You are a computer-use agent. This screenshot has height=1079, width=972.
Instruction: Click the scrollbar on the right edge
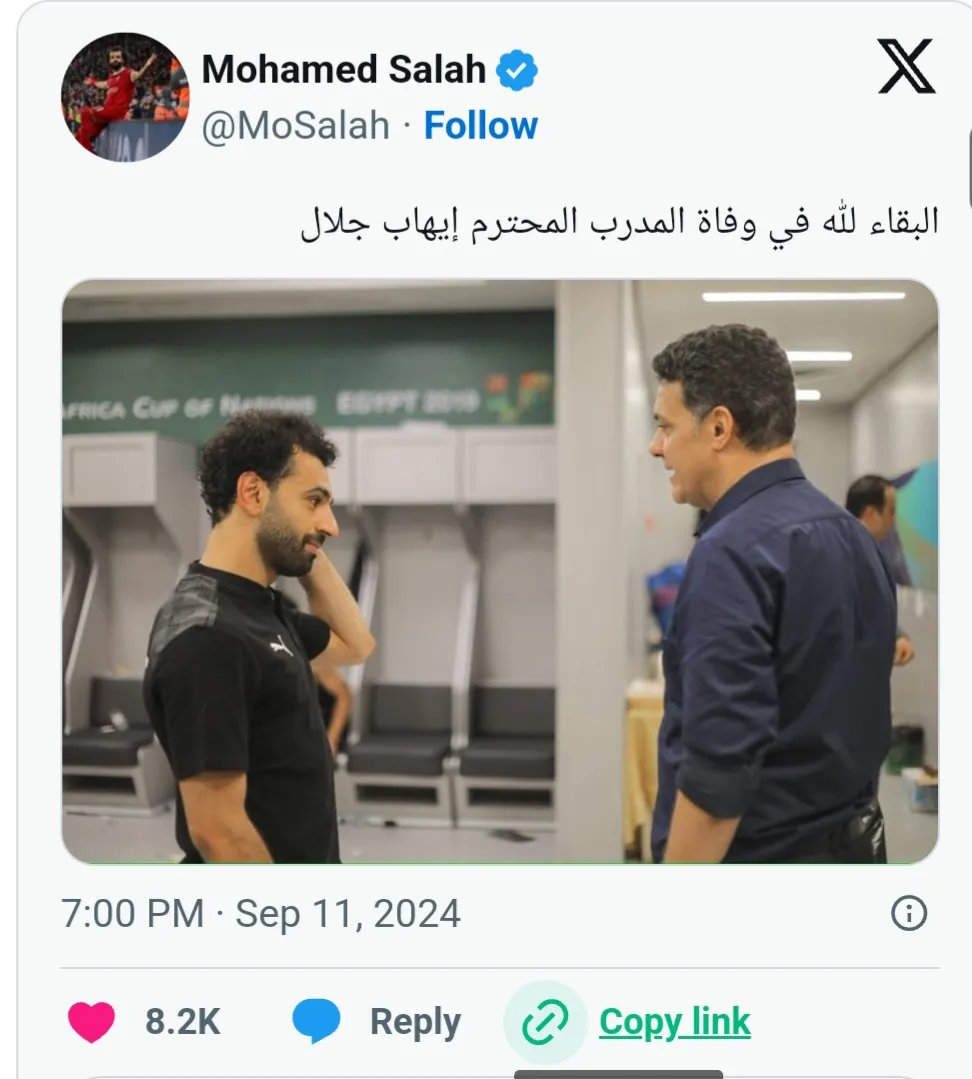(x=969, y=170)
